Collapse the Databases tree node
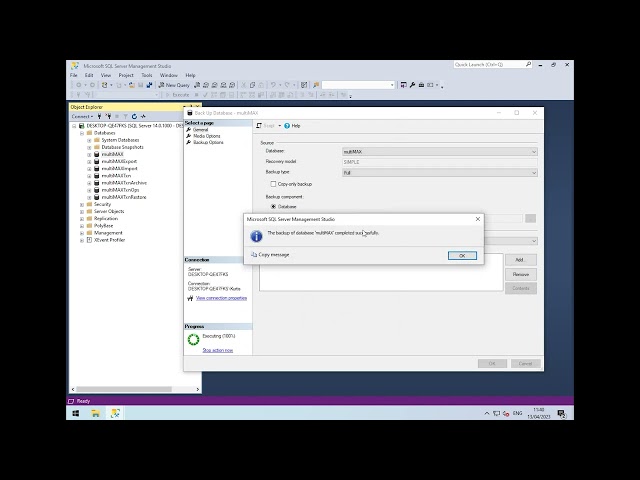The width and height of the screenshot is (640, 480). (82, 133)
